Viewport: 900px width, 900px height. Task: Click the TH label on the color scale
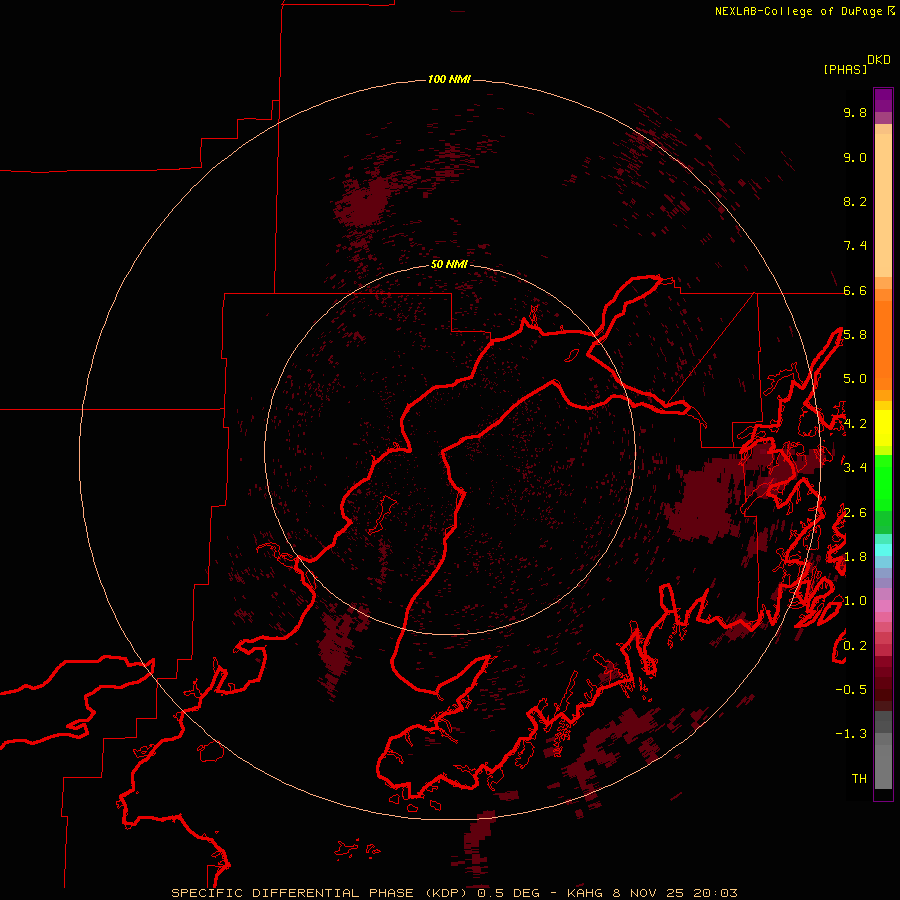[859, 779]
